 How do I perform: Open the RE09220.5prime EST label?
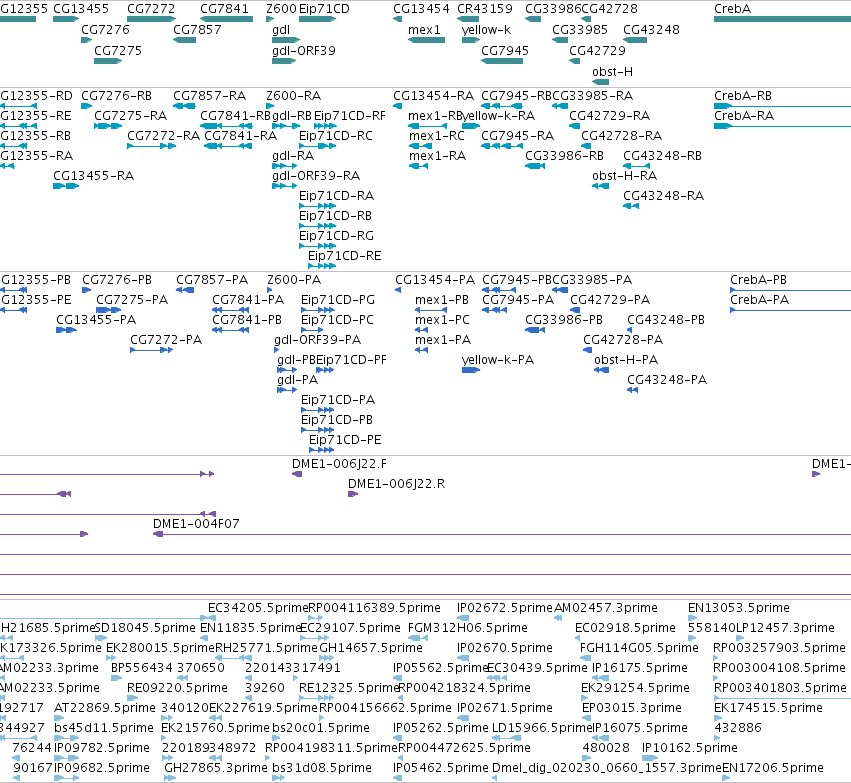(177, 687)
